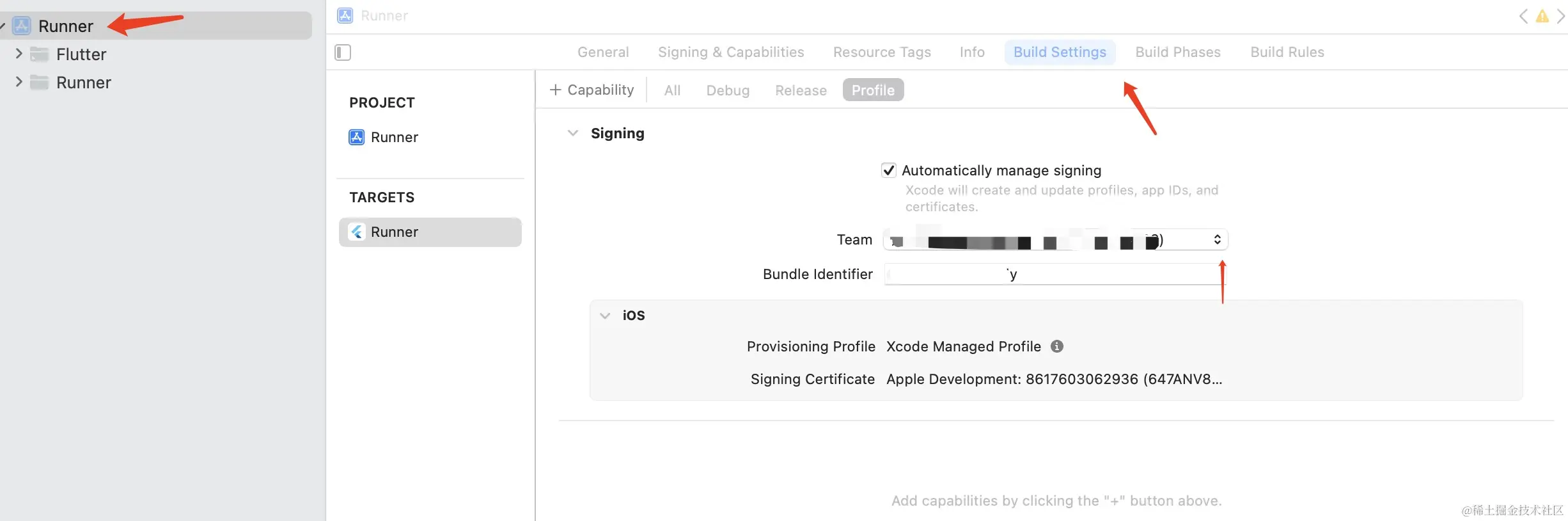Collapse the Signing section
This screenshot has width=1568, height=521.
tap(573, 133)
